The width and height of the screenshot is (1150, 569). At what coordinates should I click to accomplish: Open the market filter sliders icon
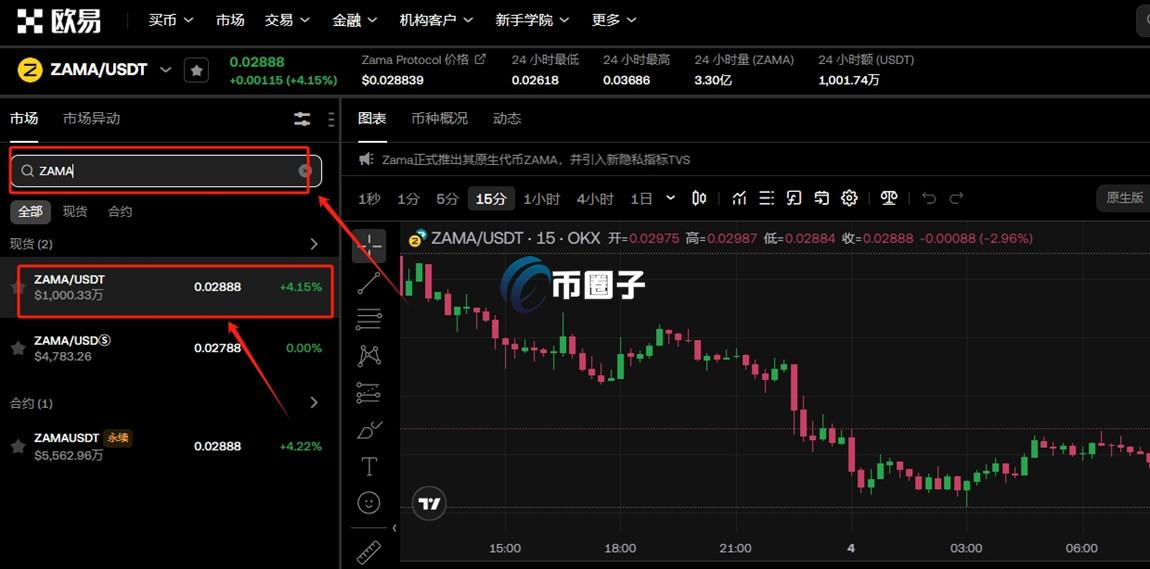point(302,120)
